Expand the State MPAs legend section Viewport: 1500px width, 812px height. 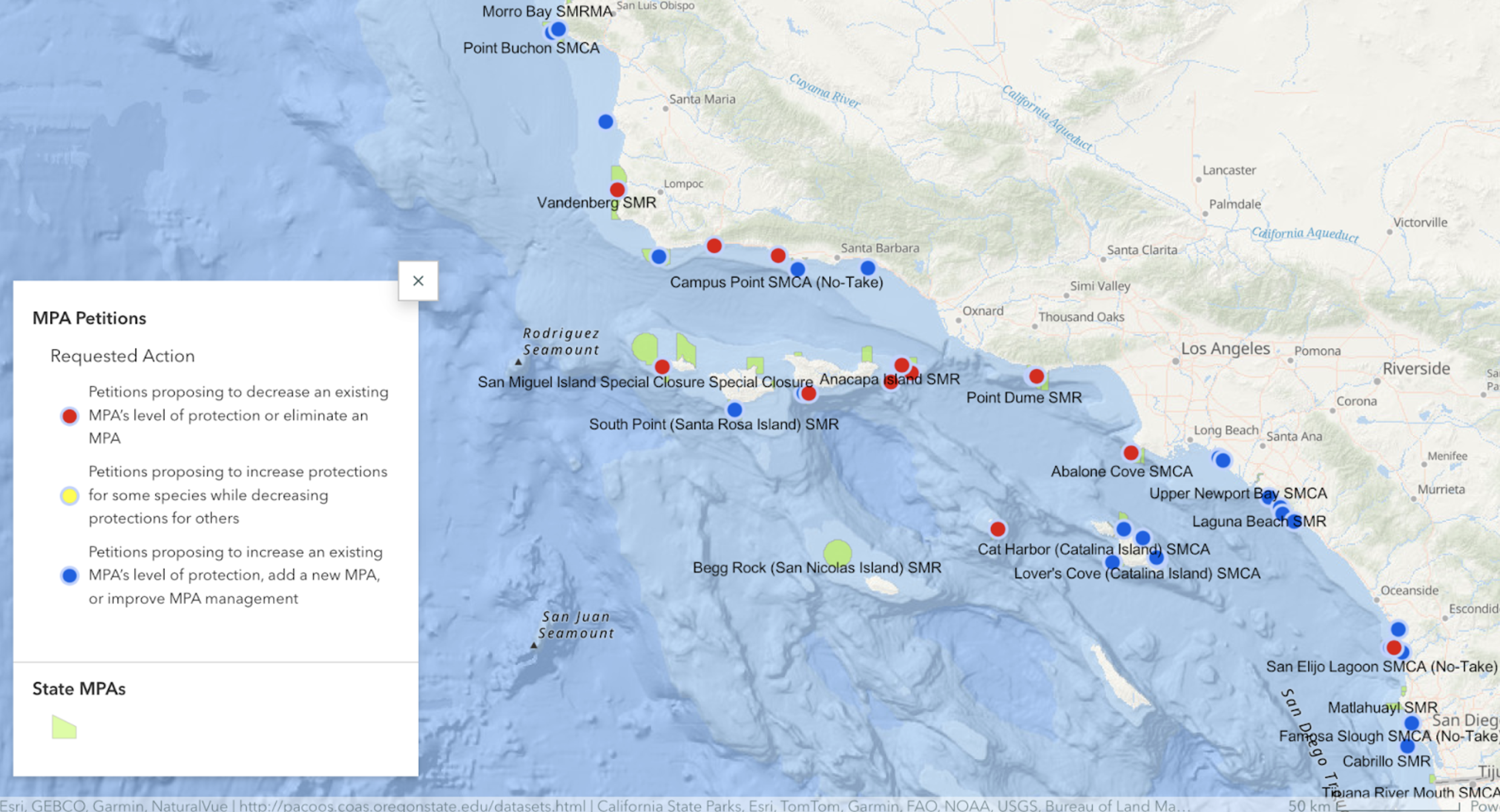click(x=79, y=688)
